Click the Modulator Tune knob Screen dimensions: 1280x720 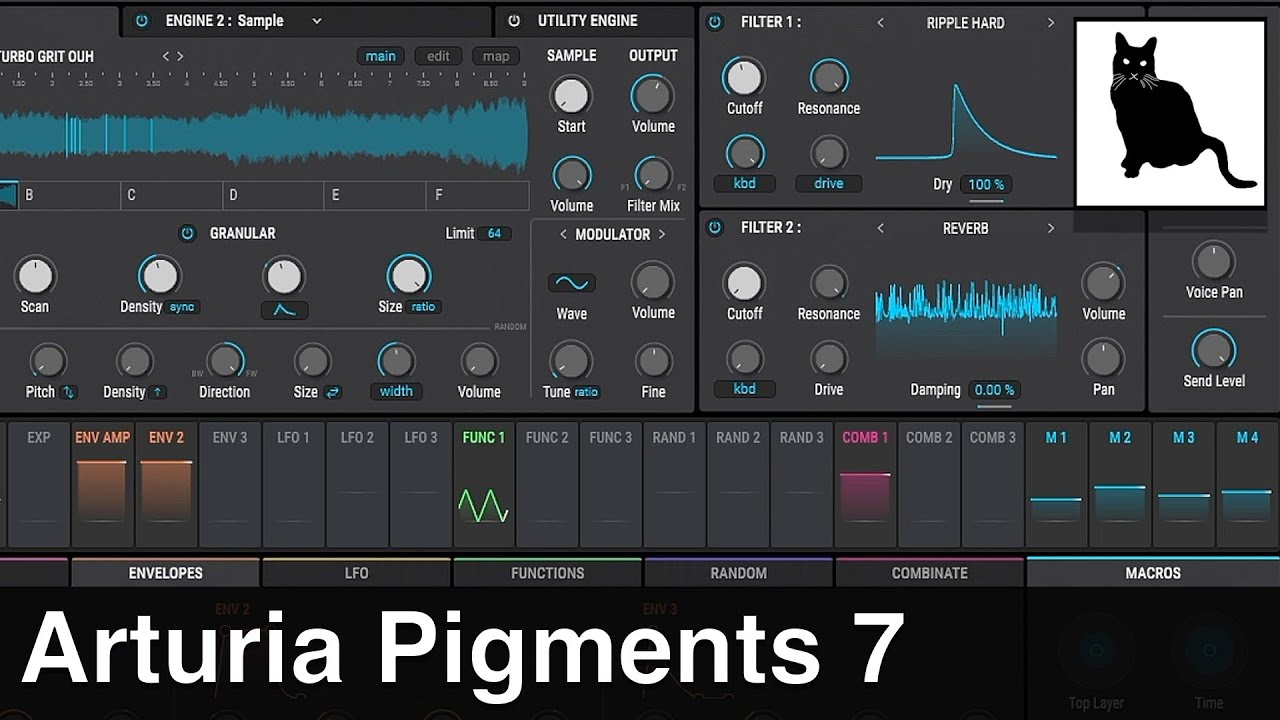click(571, 360)
